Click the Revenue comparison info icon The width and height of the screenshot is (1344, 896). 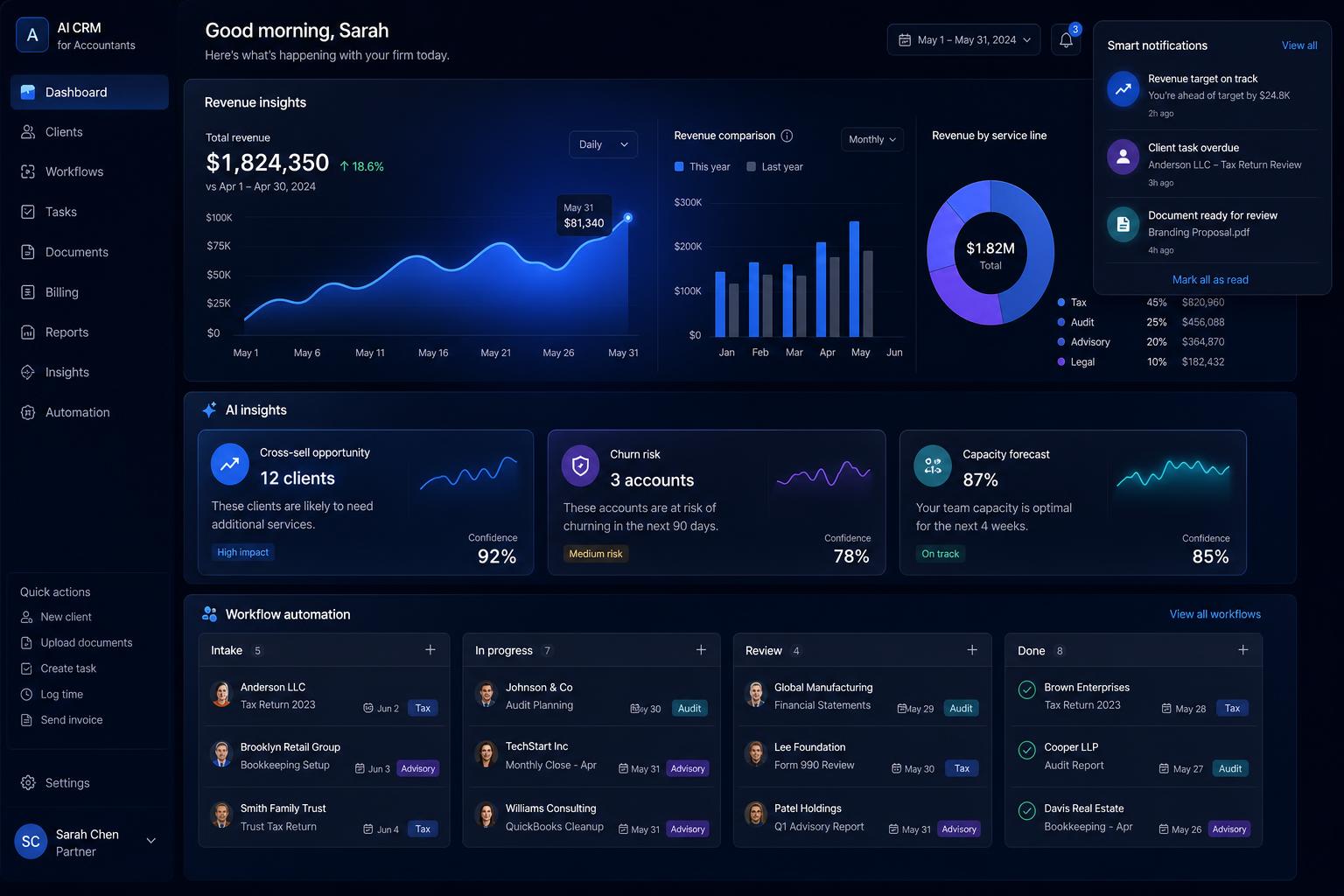coord(787,136)
